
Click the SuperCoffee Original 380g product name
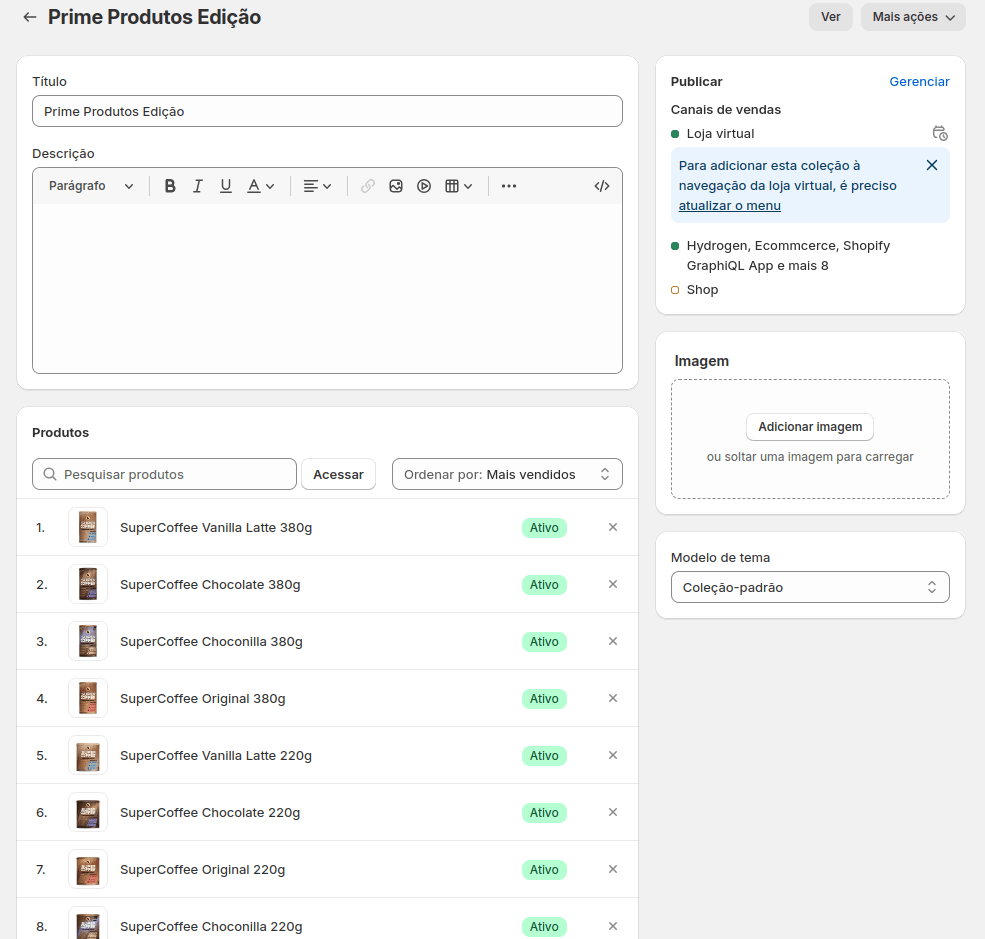pos(202,698)
